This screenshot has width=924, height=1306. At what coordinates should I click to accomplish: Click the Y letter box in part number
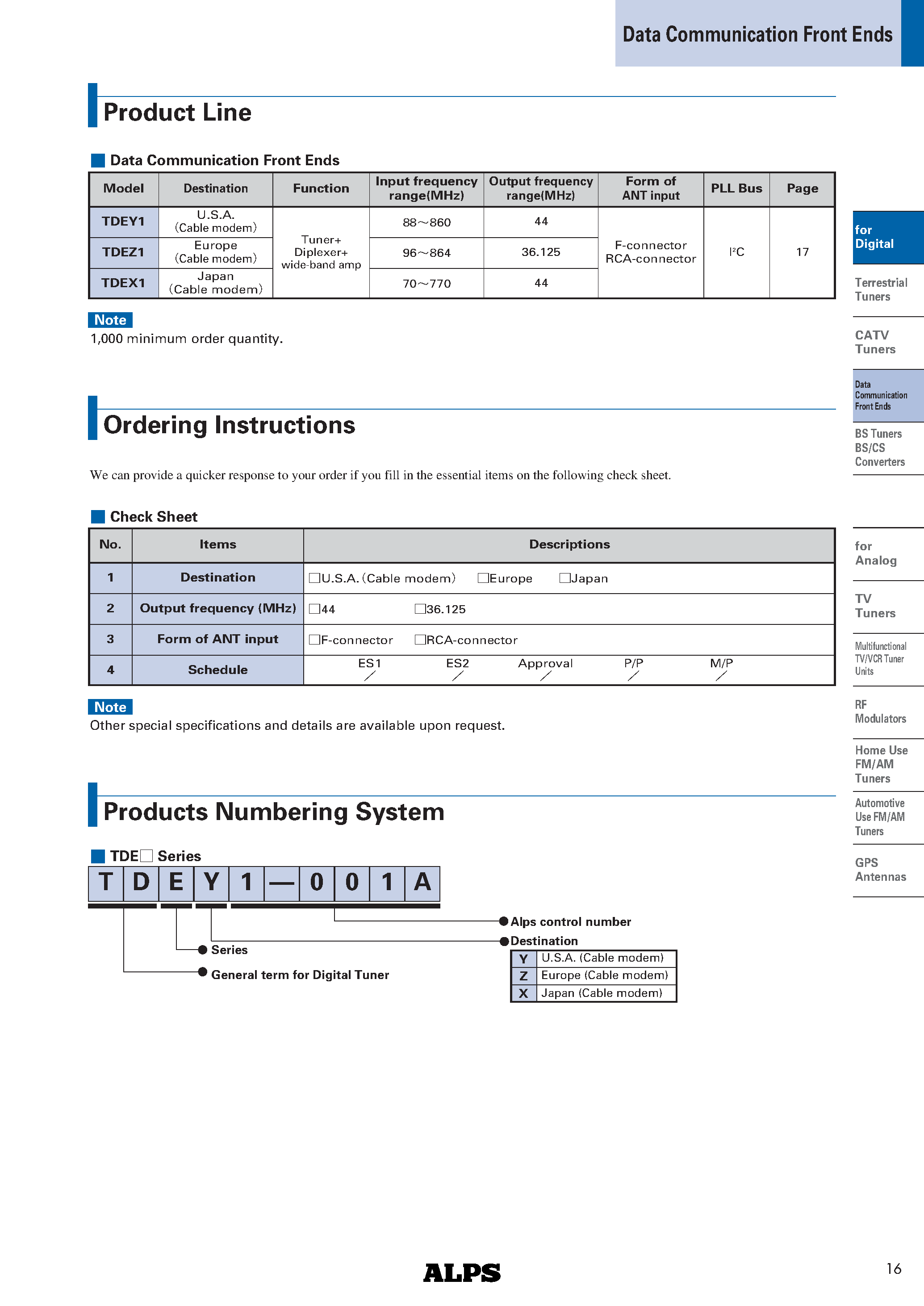pos(211,883)
